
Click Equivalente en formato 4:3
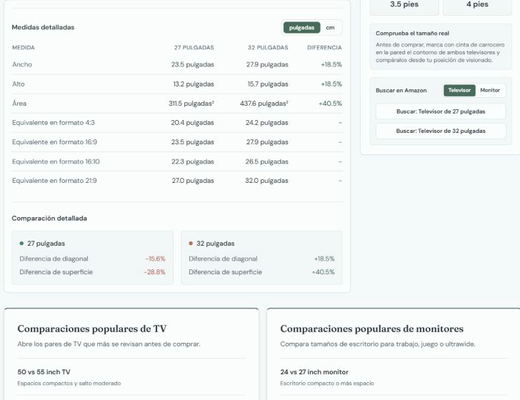53,123
